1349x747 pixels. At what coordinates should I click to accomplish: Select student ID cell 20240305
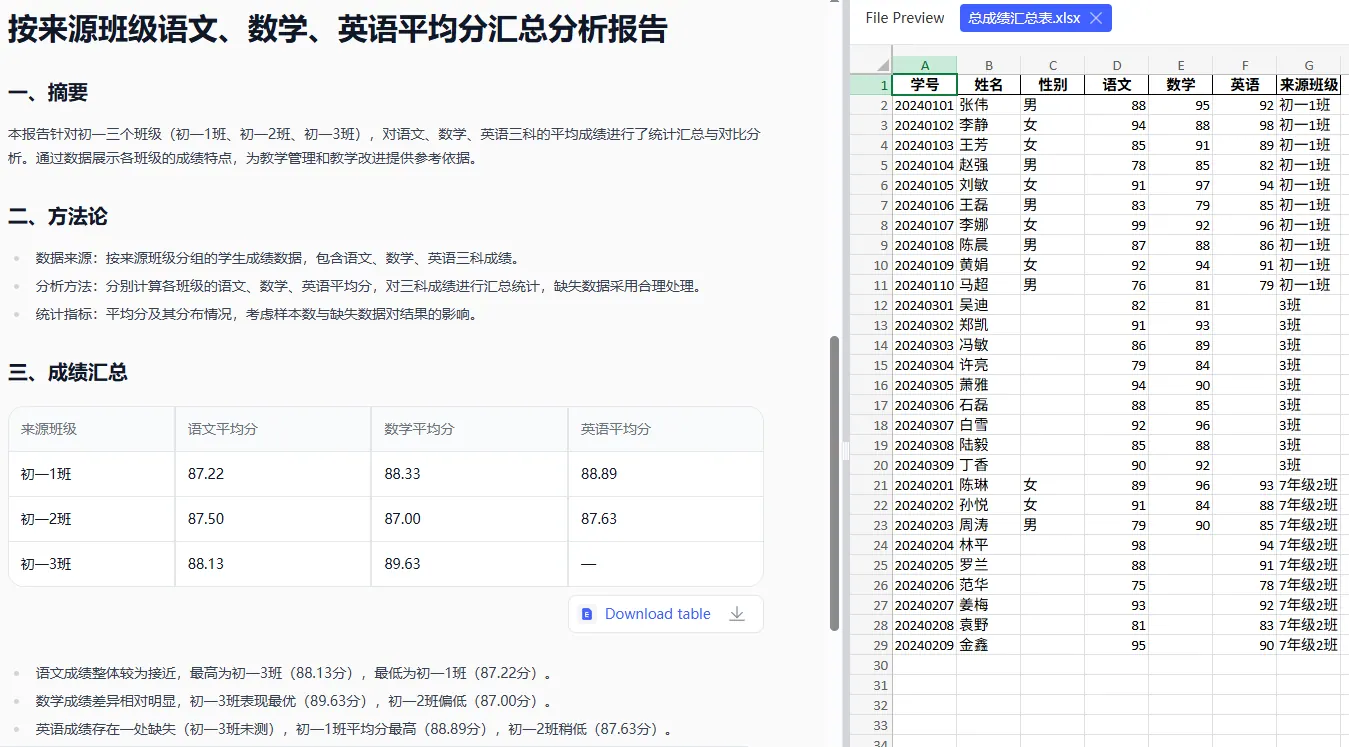(x=924, y=385)
